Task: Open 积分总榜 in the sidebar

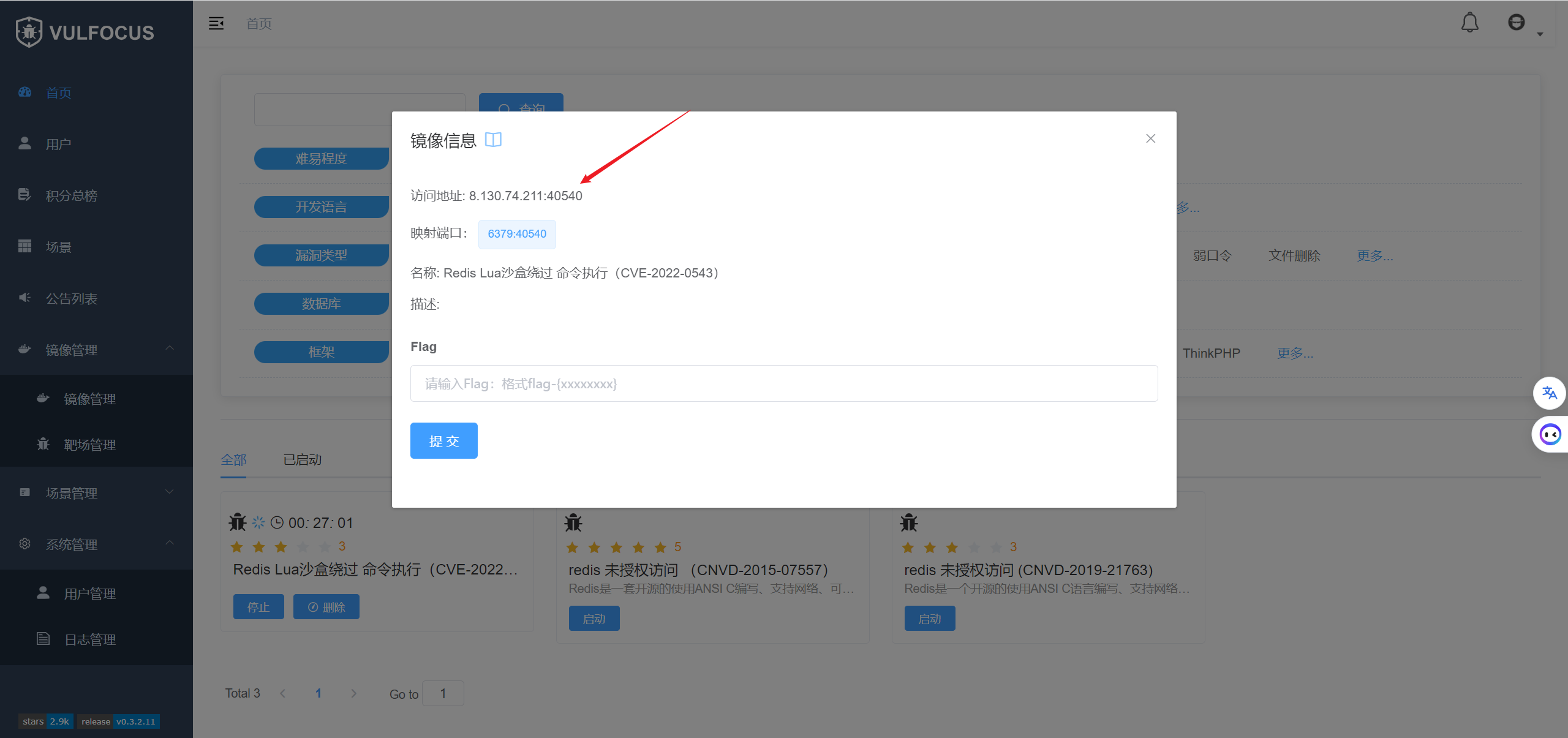Action: [x=71, y=195]
